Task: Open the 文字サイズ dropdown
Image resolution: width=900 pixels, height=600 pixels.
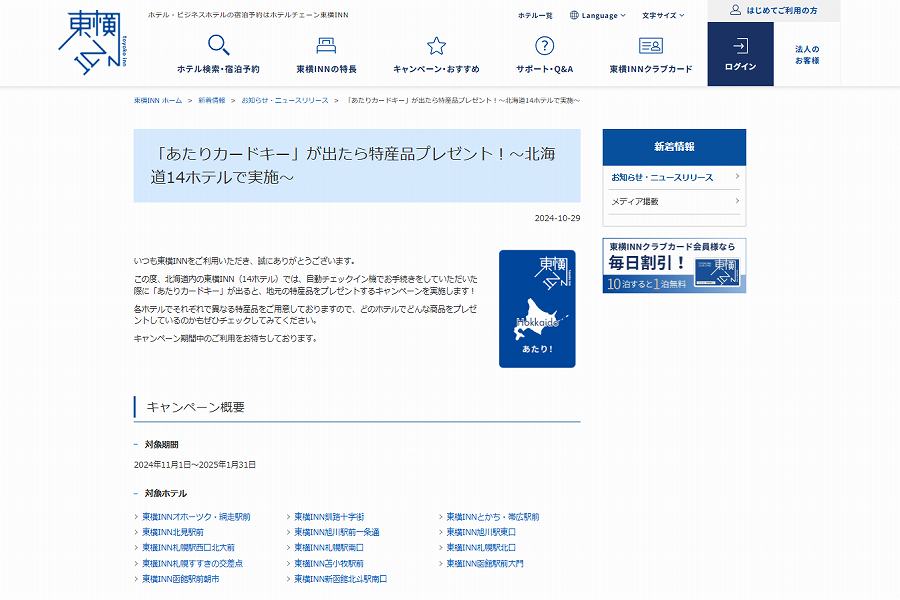Action: [663, 16]
